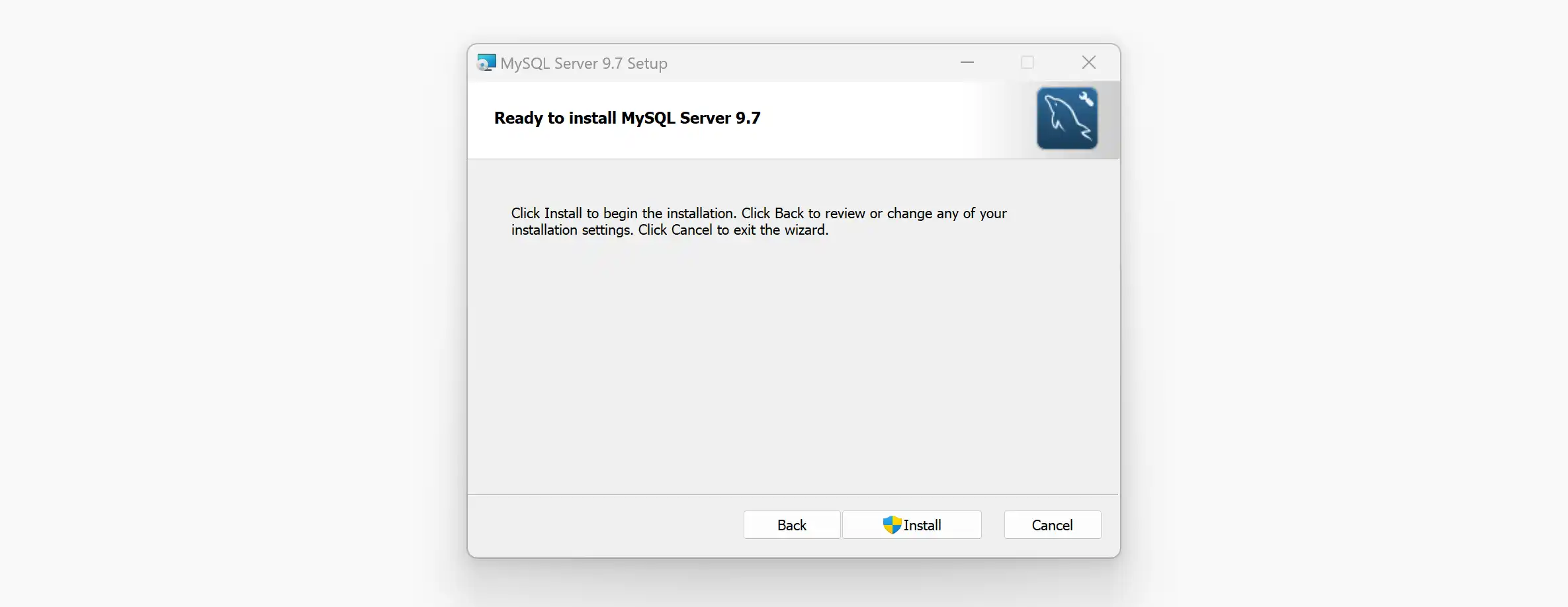The image size is (1568, 607).
Task: Click the installer icon in the title bar
Action: pos(486,63)
